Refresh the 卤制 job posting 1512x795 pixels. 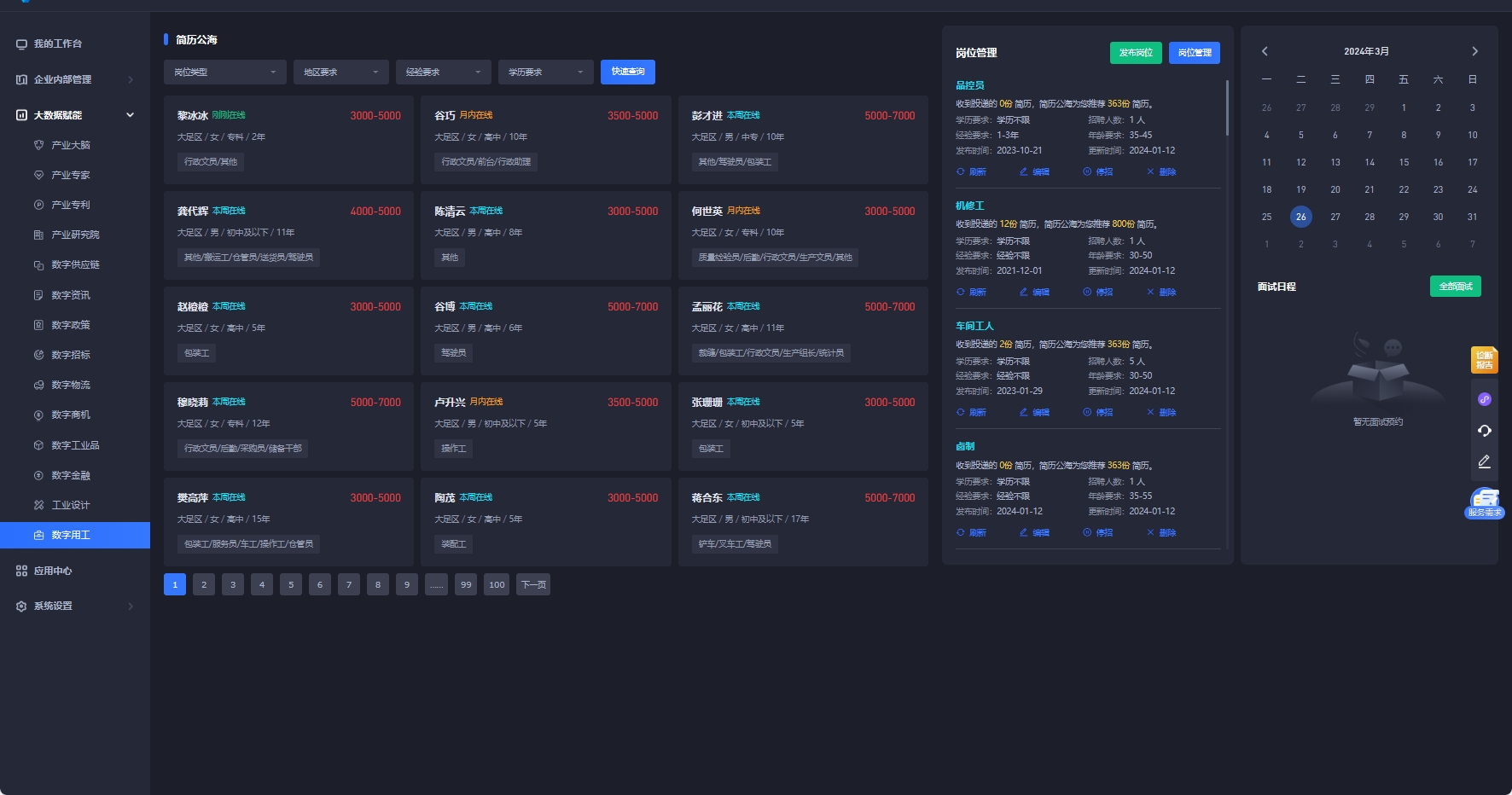click(971, 532)
